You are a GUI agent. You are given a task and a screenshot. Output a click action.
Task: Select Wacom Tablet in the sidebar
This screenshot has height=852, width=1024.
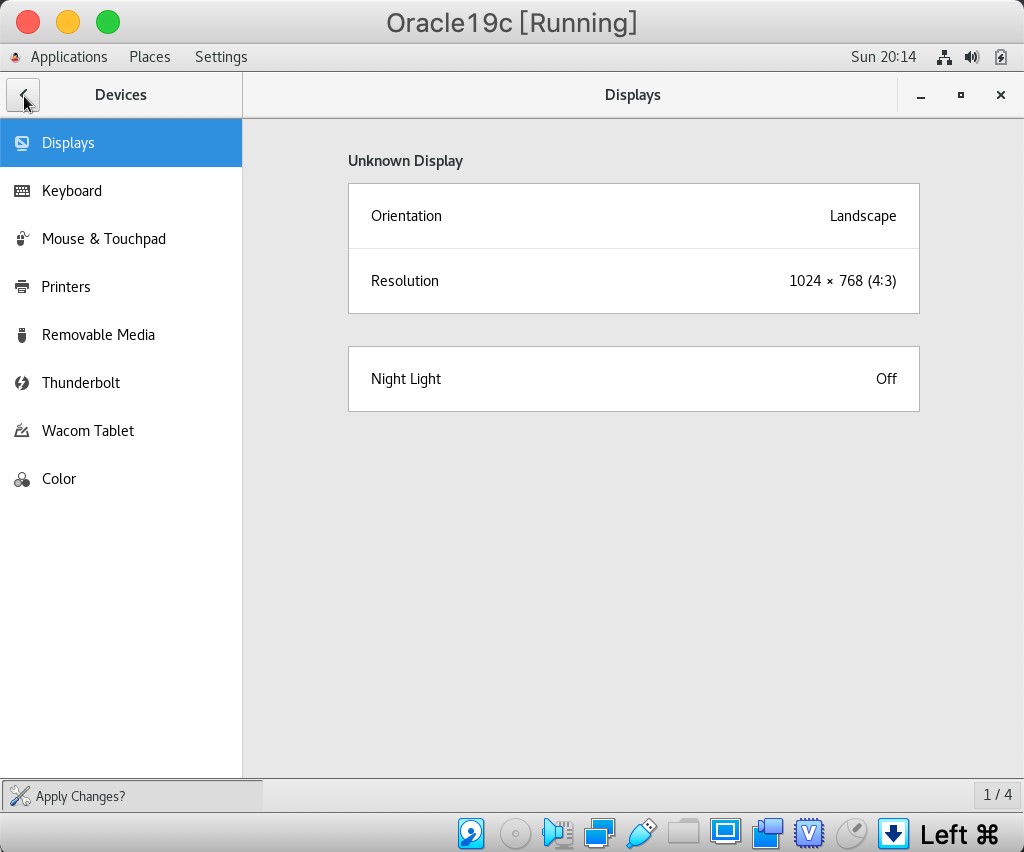(121, 431)
